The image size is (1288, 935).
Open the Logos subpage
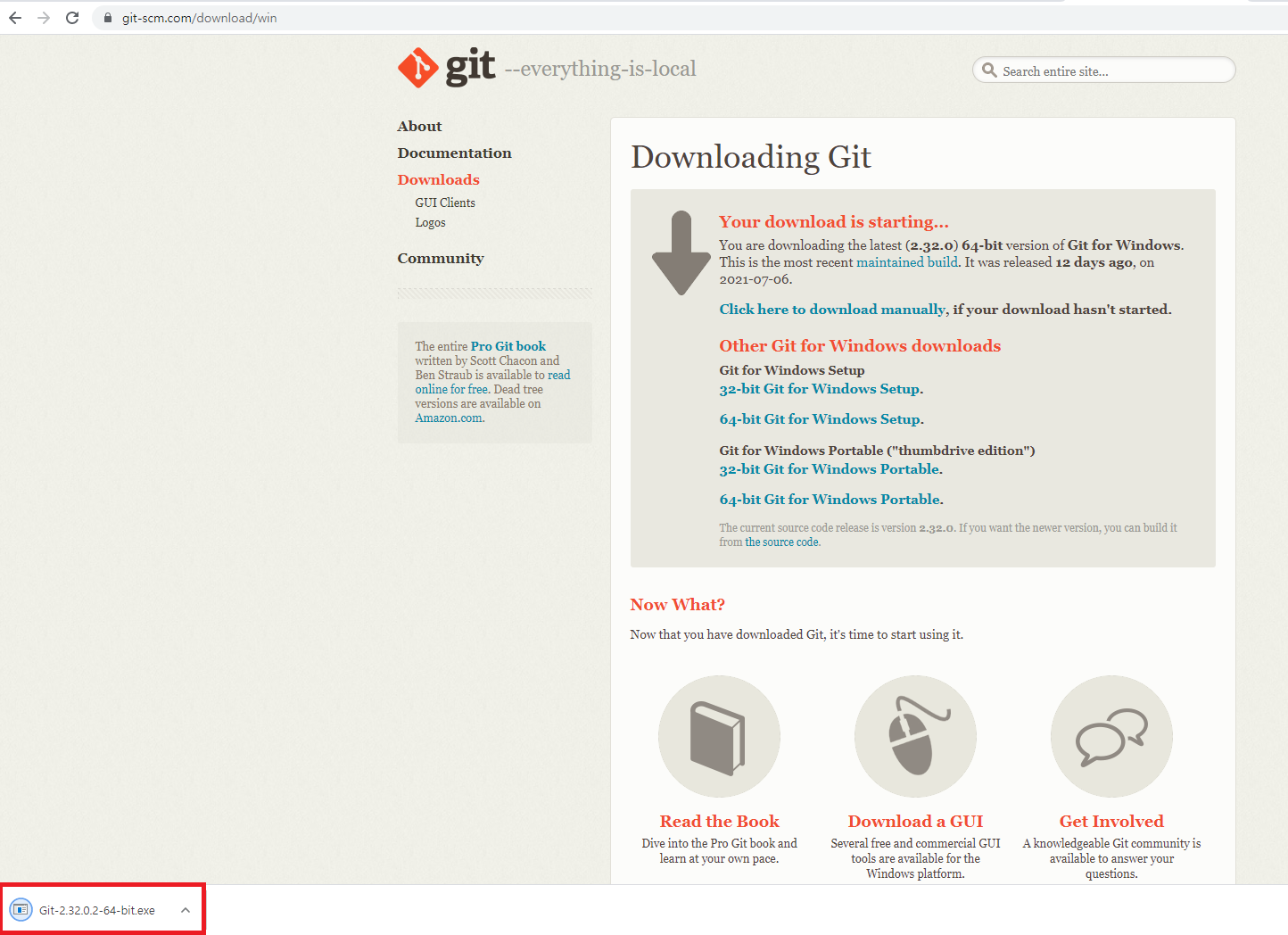pos(430,223)
